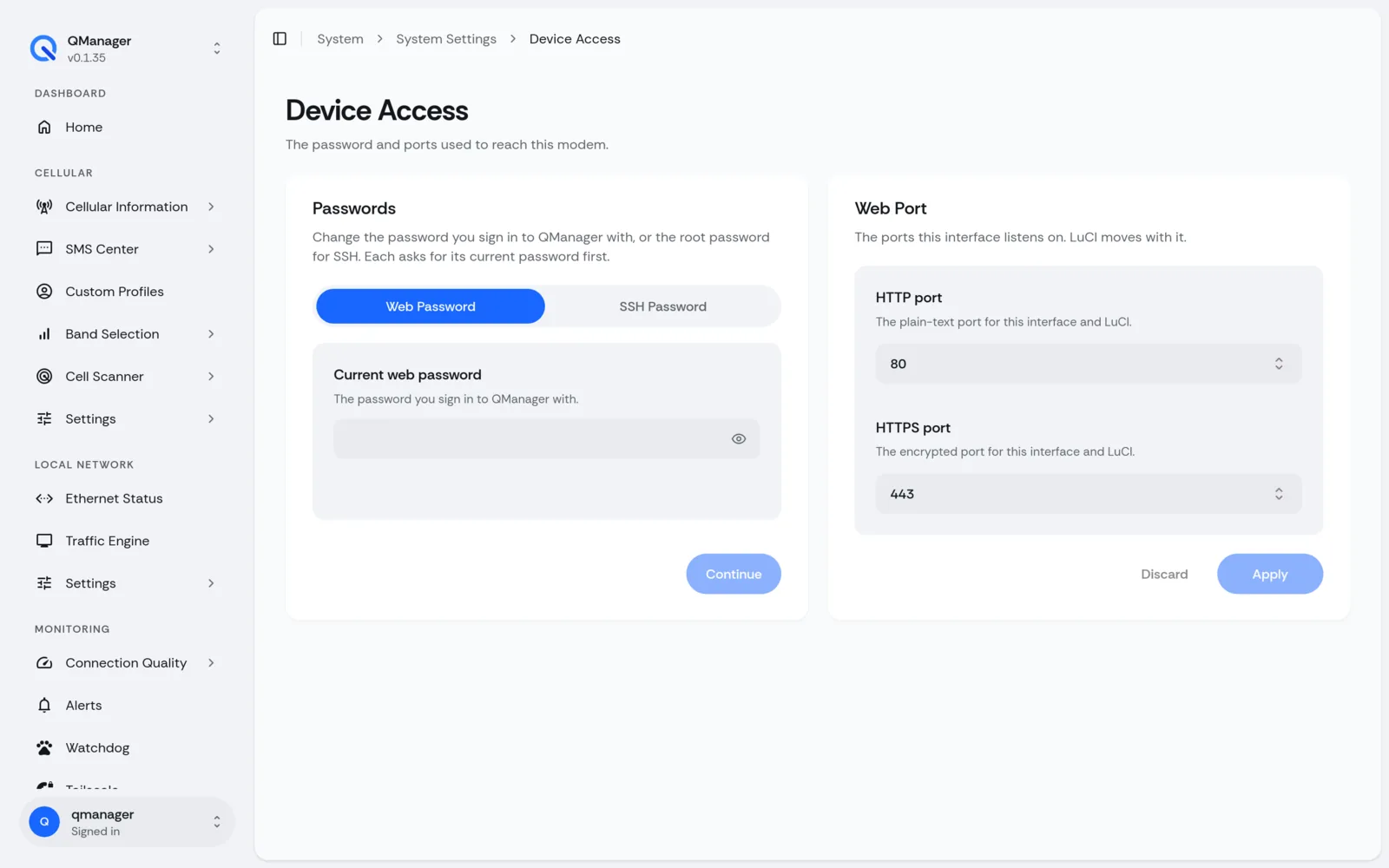The width and height of the screenshot is (1389, 868).
Task: Click the Apply button
Action: pyautogui.click(x=1270, y=574)
